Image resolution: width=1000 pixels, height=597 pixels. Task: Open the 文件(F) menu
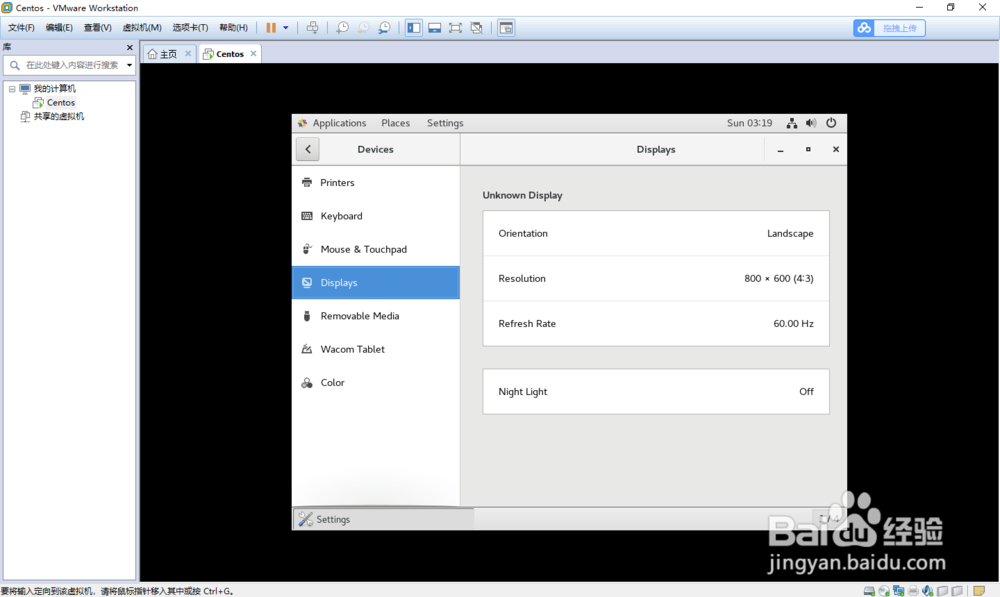pos(21,27)
